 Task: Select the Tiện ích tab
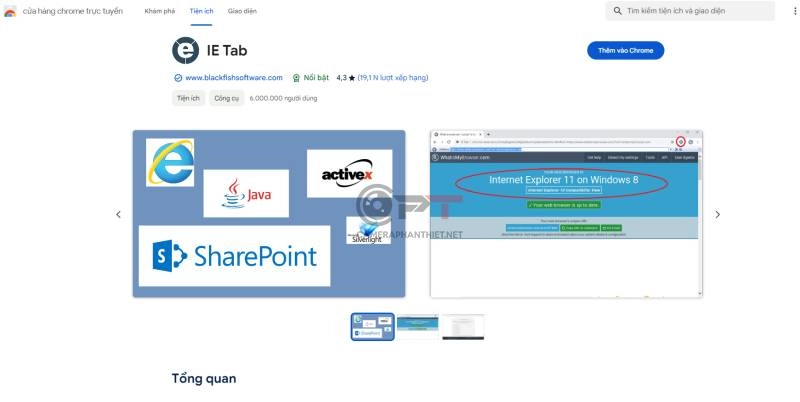point(202,11)
